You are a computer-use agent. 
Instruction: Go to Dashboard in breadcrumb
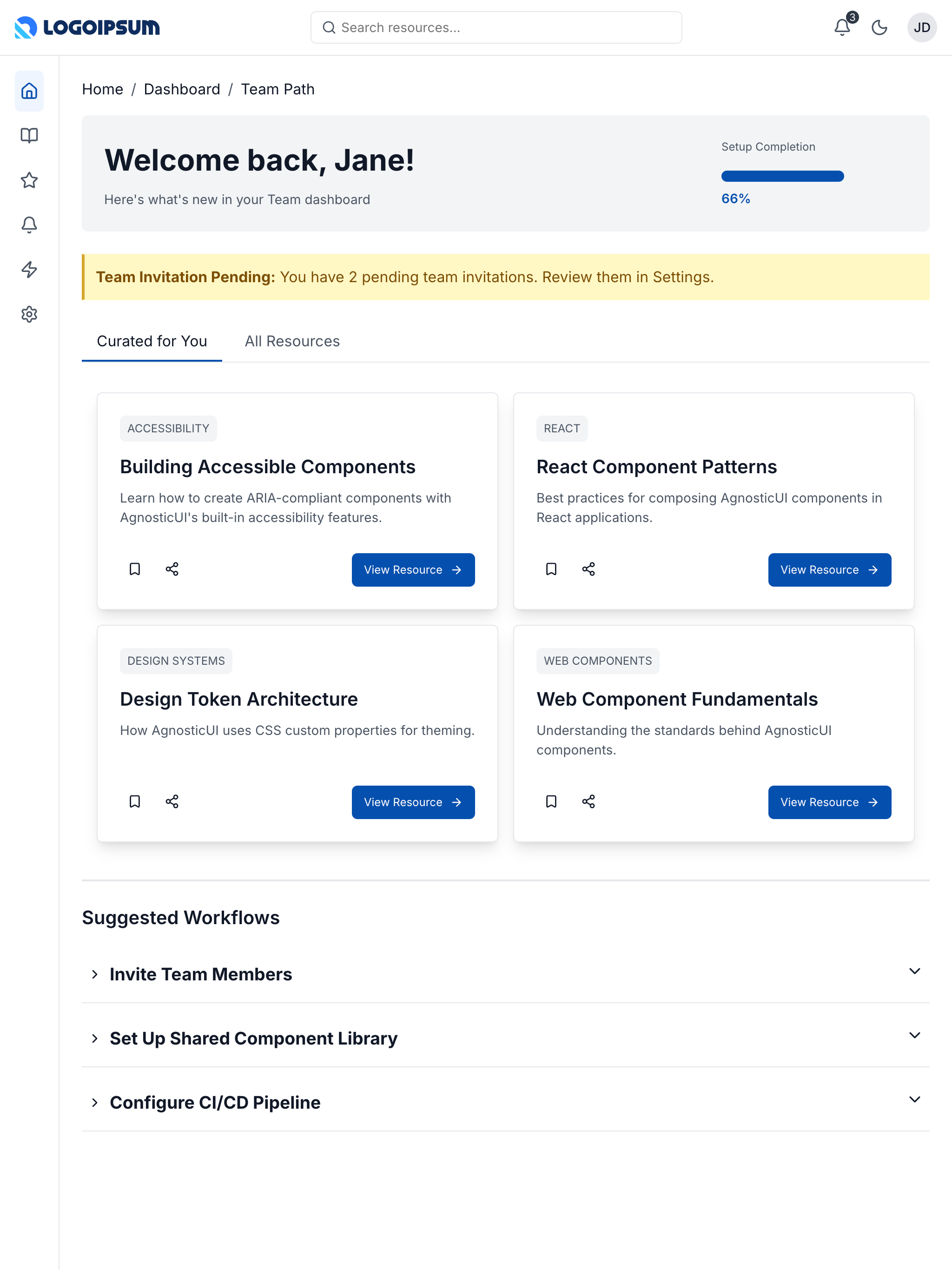pos(182,90)
